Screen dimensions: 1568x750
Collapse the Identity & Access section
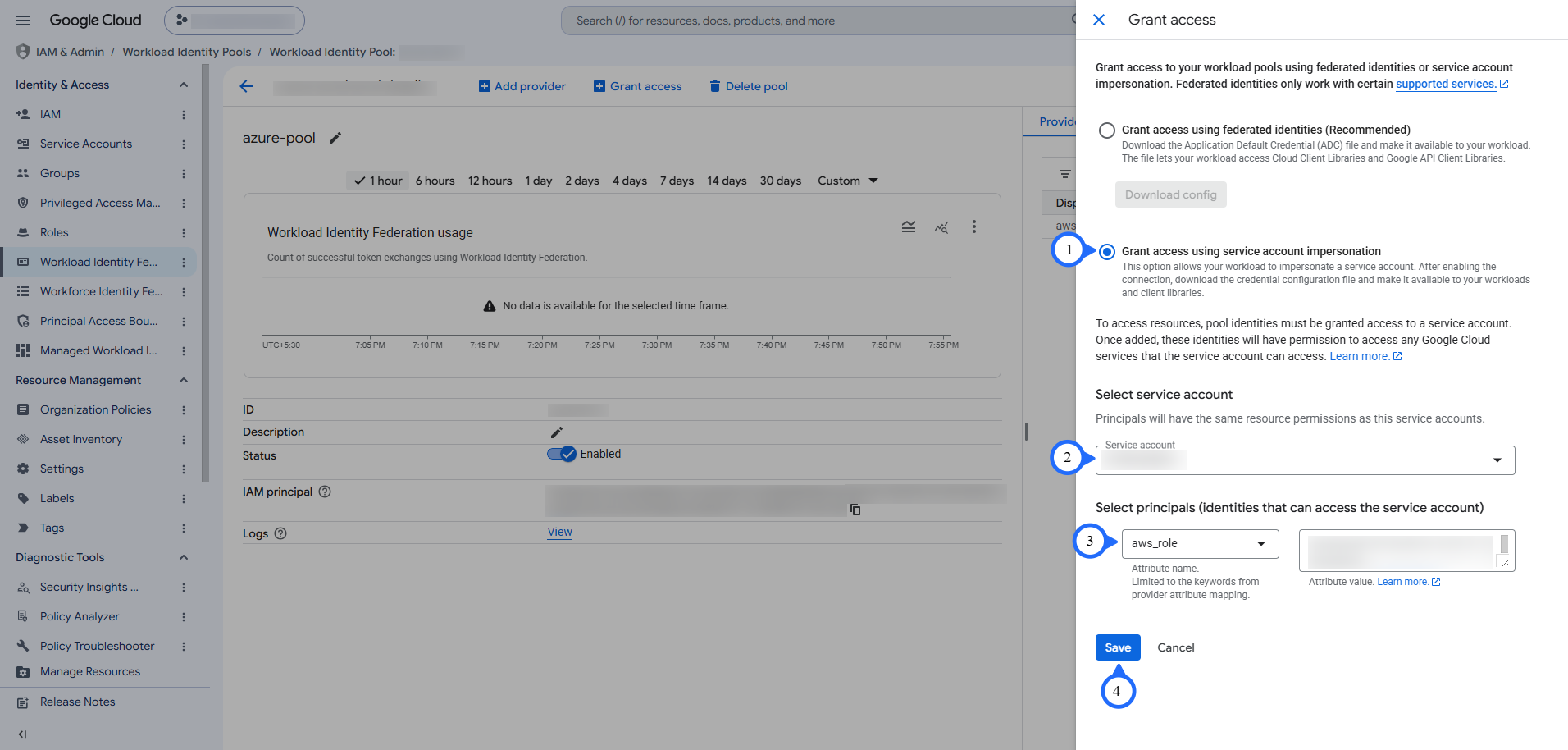click(x=184, y=85)
